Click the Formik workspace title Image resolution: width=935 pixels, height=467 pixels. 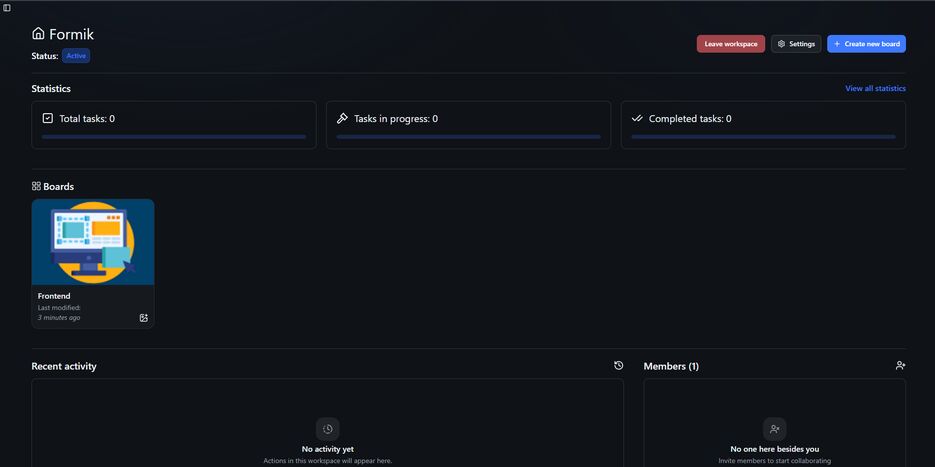[x=72, y=34]
